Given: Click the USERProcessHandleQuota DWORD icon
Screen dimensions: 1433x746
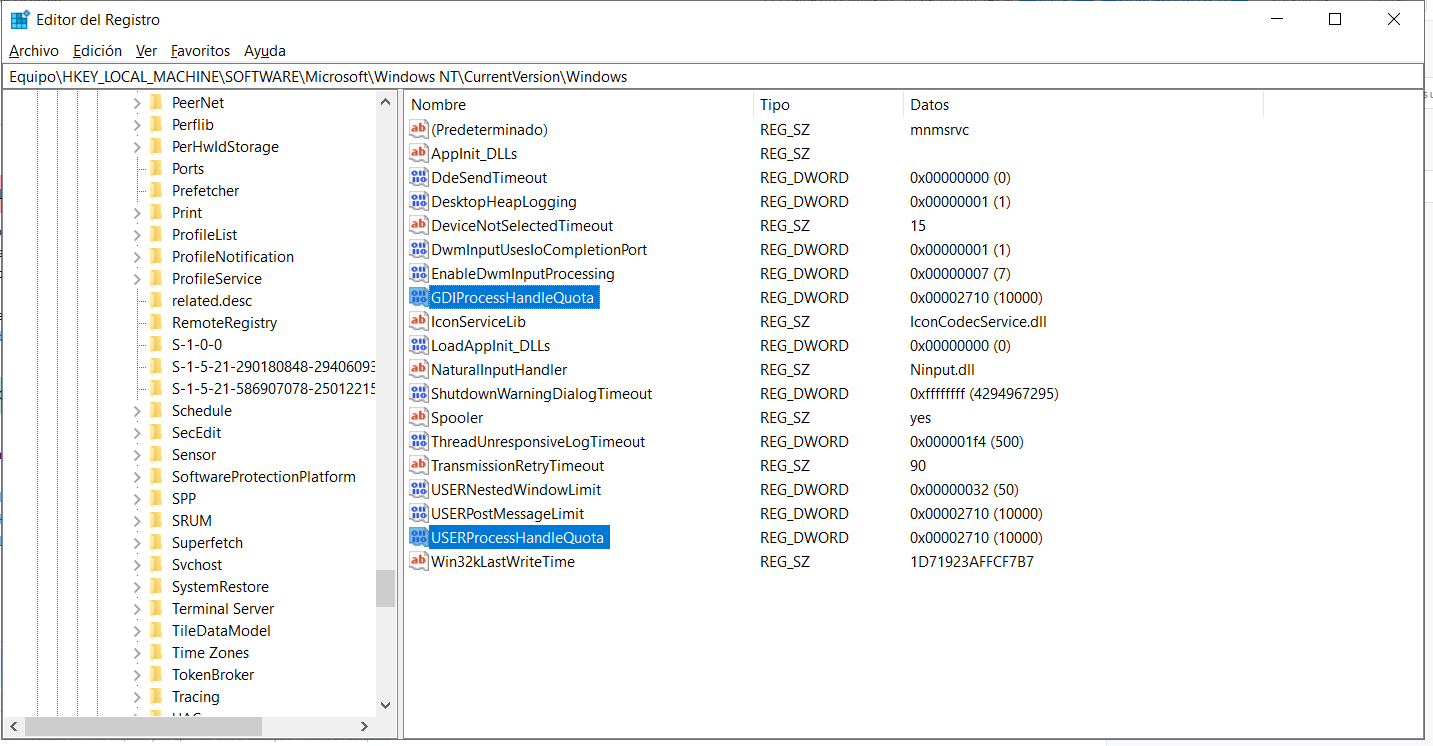Looking at the screenshot, I should pos(419,537).
